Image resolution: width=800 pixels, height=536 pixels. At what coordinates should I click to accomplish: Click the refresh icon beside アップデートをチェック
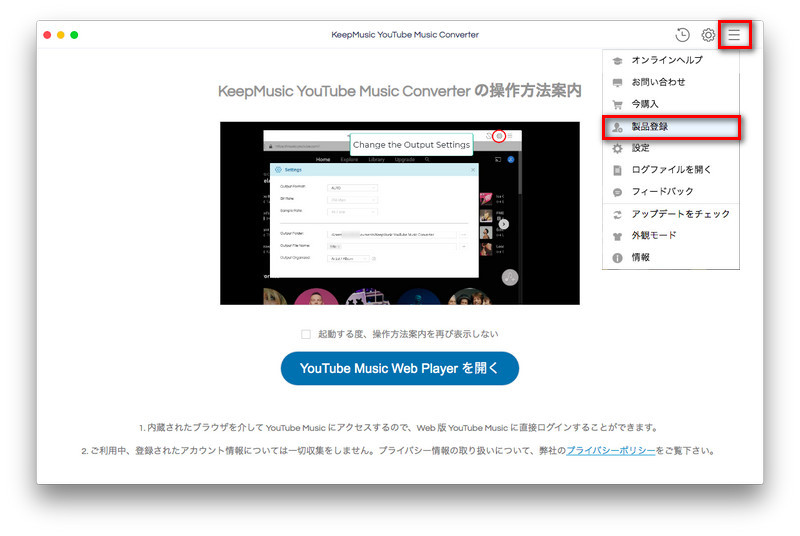617,215
